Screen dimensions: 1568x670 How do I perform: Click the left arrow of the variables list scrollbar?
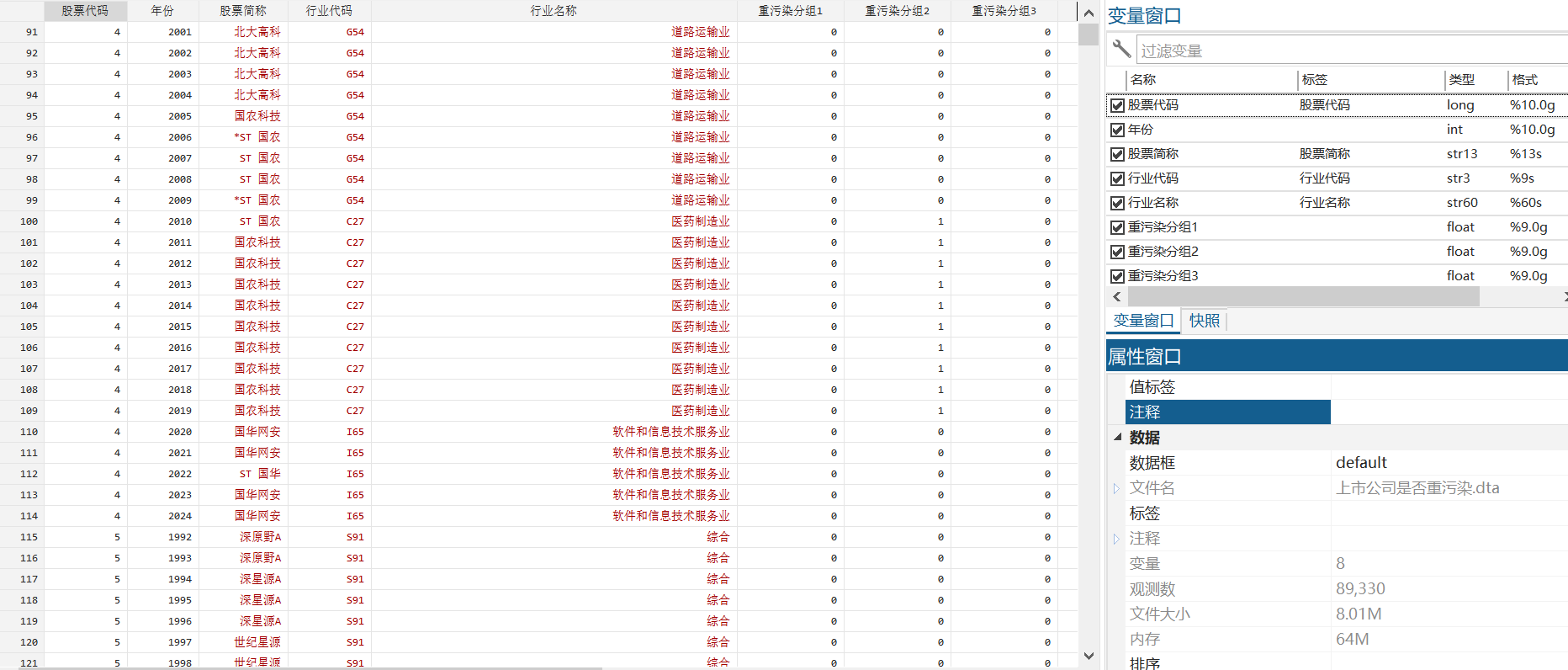coord(1117,296)
